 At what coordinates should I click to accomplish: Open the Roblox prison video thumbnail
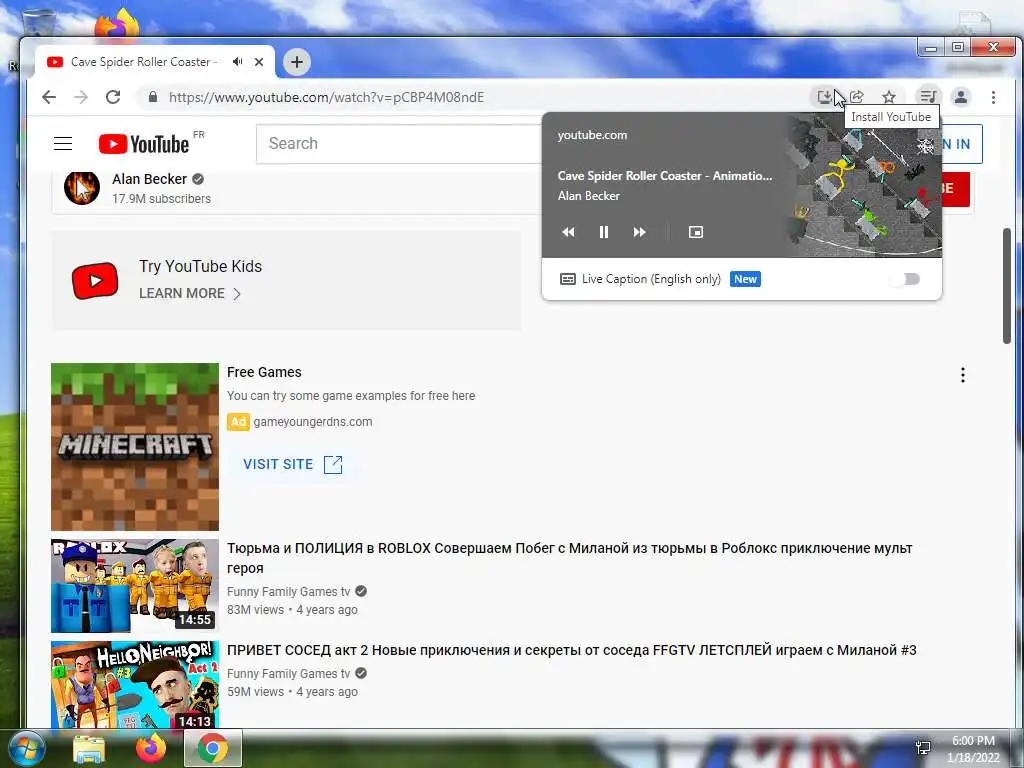(x=135, y=586)
